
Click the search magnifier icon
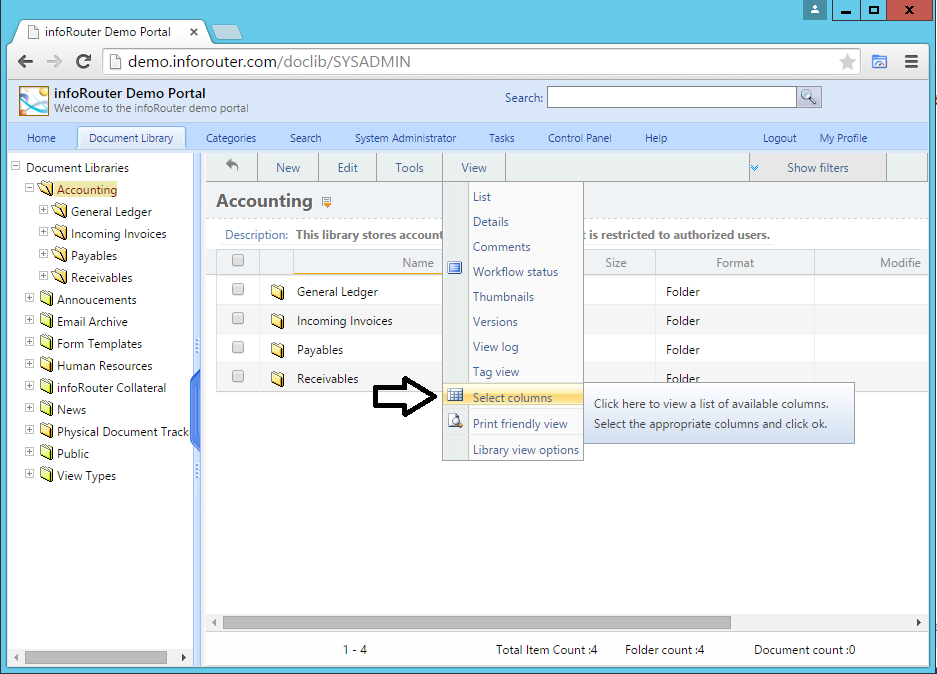click(x=808, y=97)
